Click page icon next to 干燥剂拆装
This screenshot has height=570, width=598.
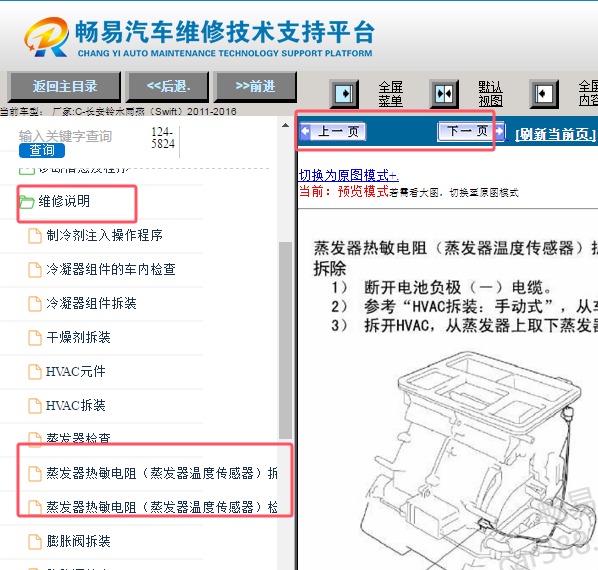coord(35,338)
